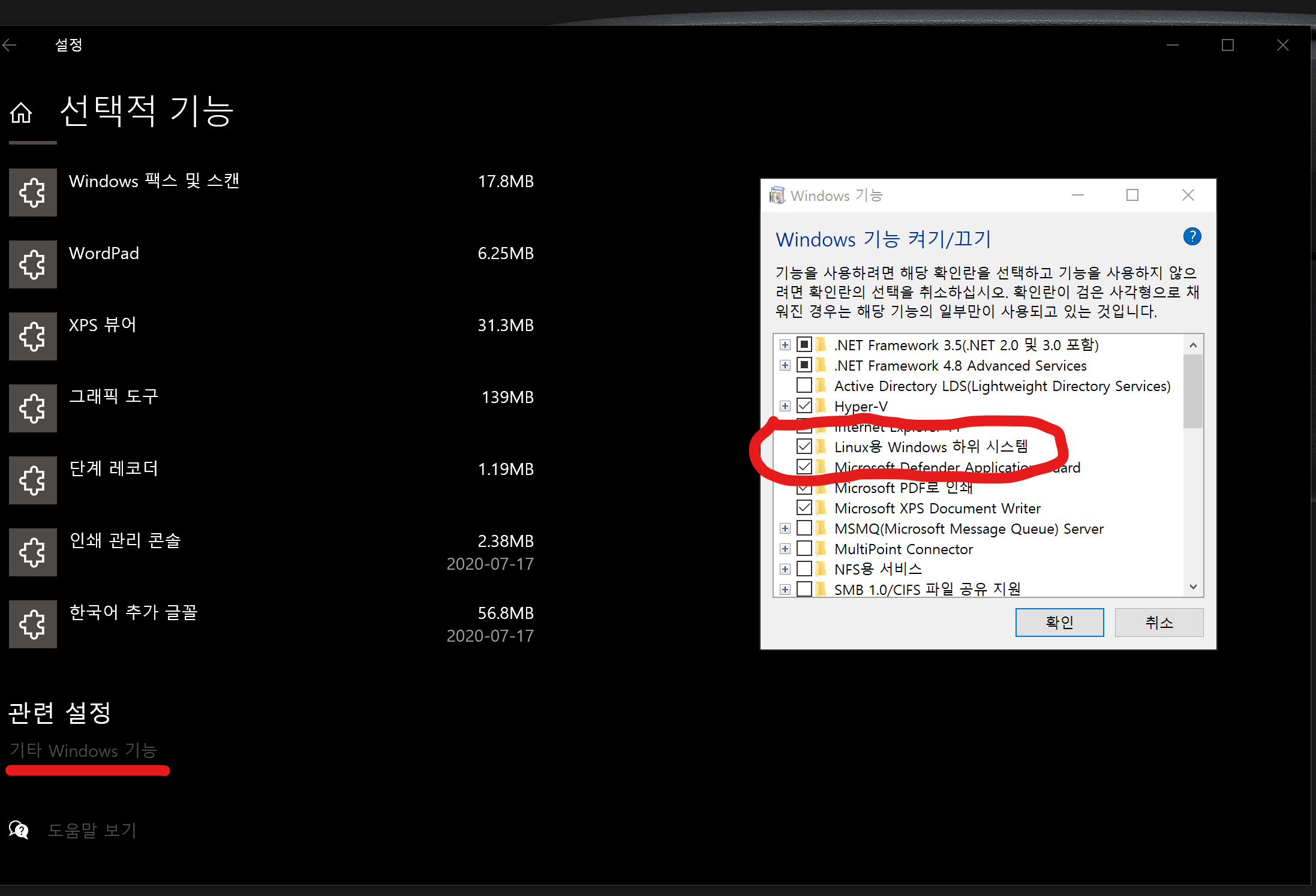This screenshot has width=1316, height=896.
Task: Open the 도움말 보기 help link
Action: pos(92,831)
